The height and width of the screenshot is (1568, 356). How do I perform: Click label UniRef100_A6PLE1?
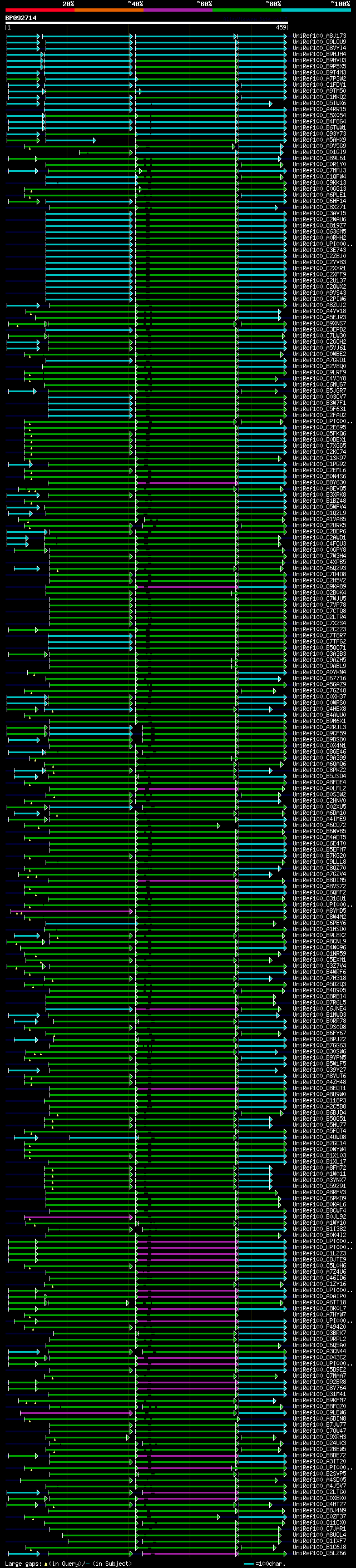pos(319,195)
